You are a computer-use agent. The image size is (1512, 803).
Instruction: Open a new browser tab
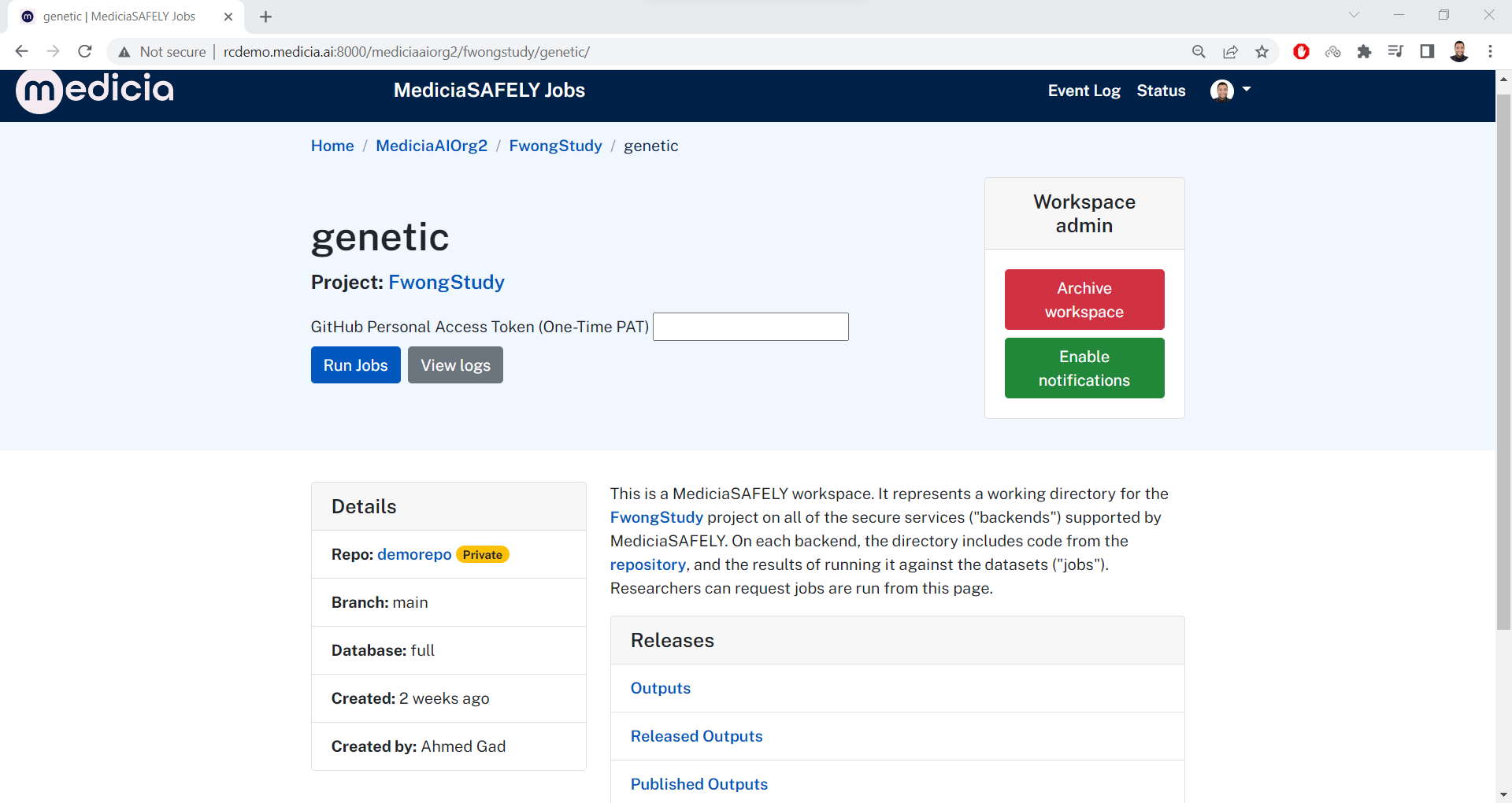click(x=265, y=17)
